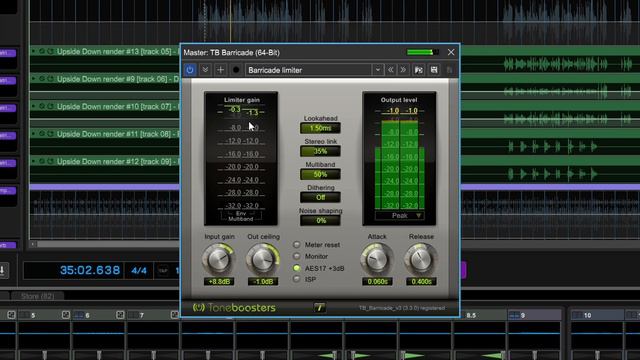This screenshot has width=640, height=360.
Task: Click the +8.8dB input gain value
Action: [x=219, y=282]
